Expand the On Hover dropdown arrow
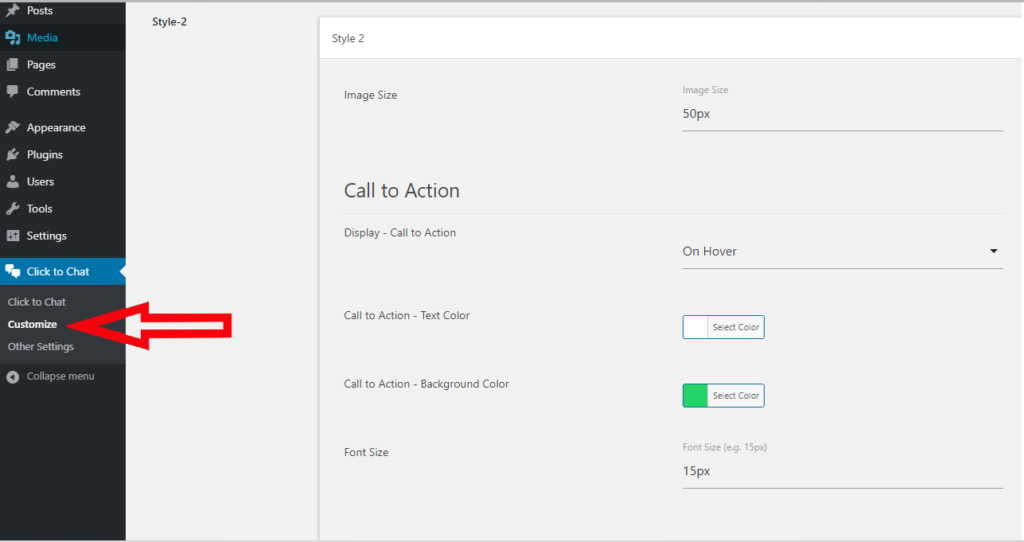 coord(993,251)
